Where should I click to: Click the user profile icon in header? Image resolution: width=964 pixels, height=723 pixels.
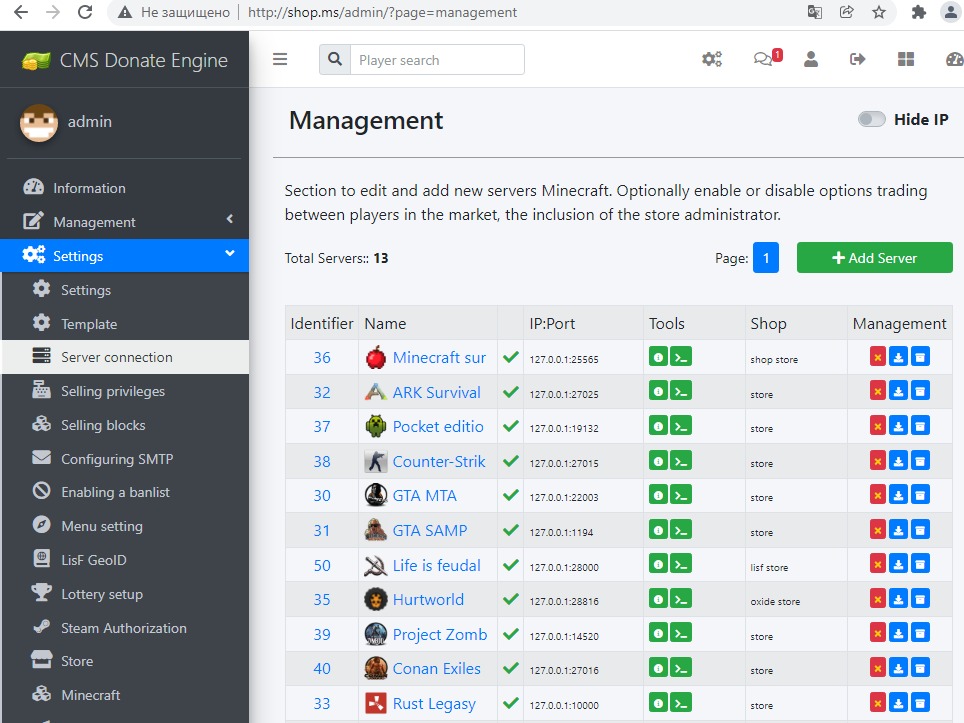(x=811, y=59)
